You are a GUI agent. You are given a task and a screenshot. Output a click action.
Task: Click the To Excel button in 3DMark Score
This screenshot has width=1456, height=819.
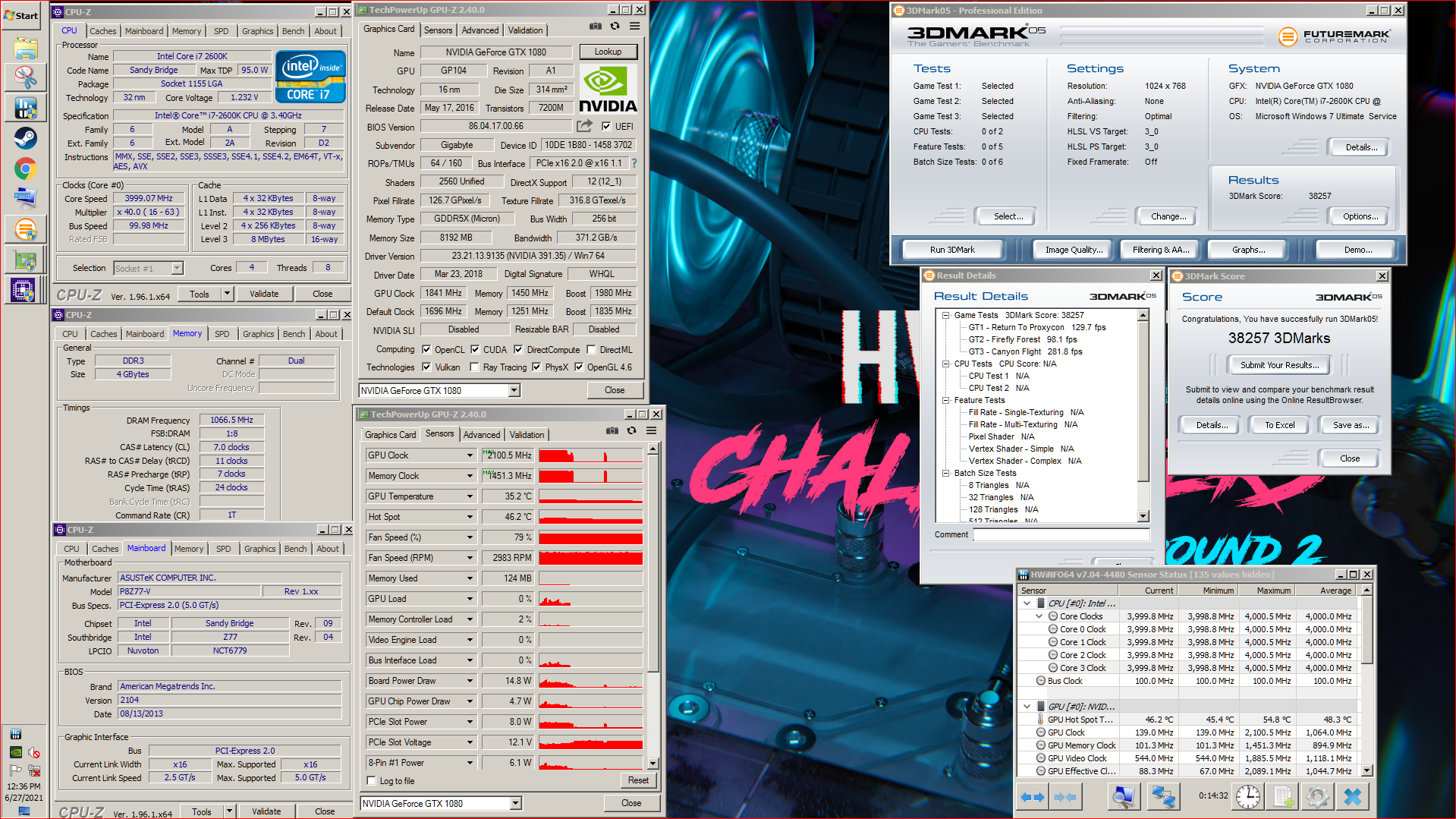tap(1280, 425)
